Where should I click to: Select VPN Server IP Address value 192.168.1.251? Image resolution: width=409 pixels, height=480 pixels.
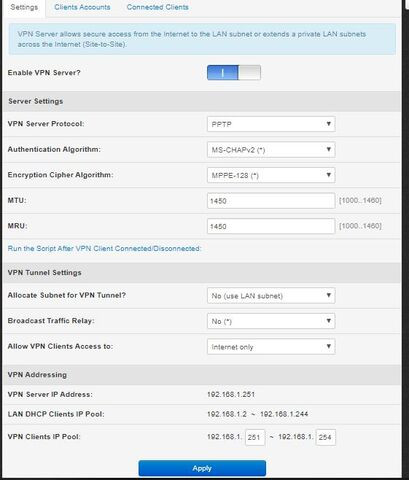coord(231,395)
